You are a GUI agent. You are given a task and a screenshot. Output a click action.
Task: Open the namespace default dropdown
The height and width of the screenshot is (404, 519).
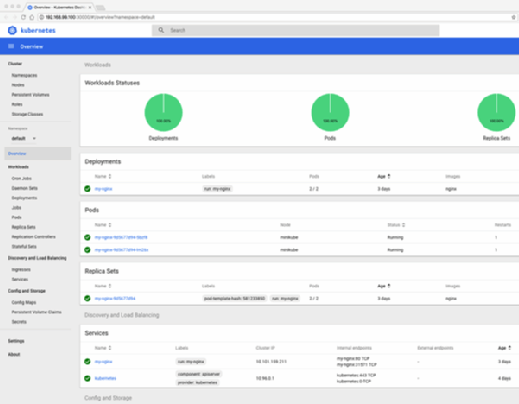click(x=23, y=138)
